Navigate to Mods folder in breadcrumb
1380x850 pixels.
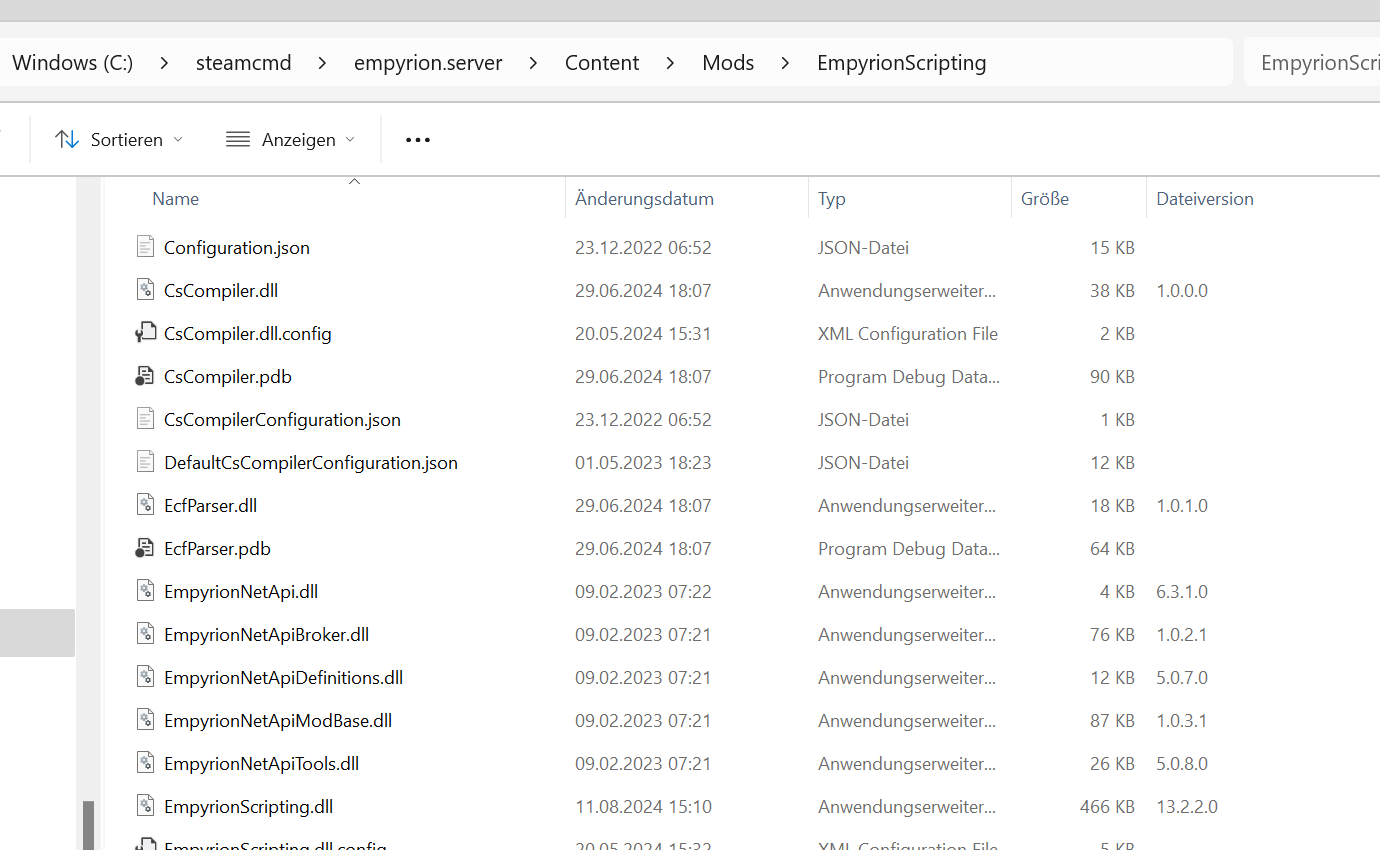pos(728,63)
